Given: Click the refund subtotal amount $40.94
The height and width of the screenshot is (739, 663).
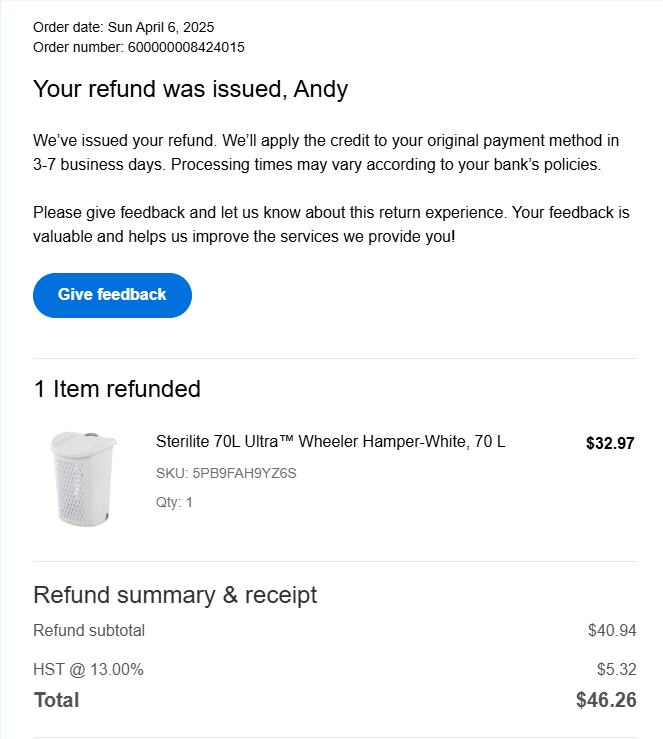Looking at the screenshot, I should 612,630.
